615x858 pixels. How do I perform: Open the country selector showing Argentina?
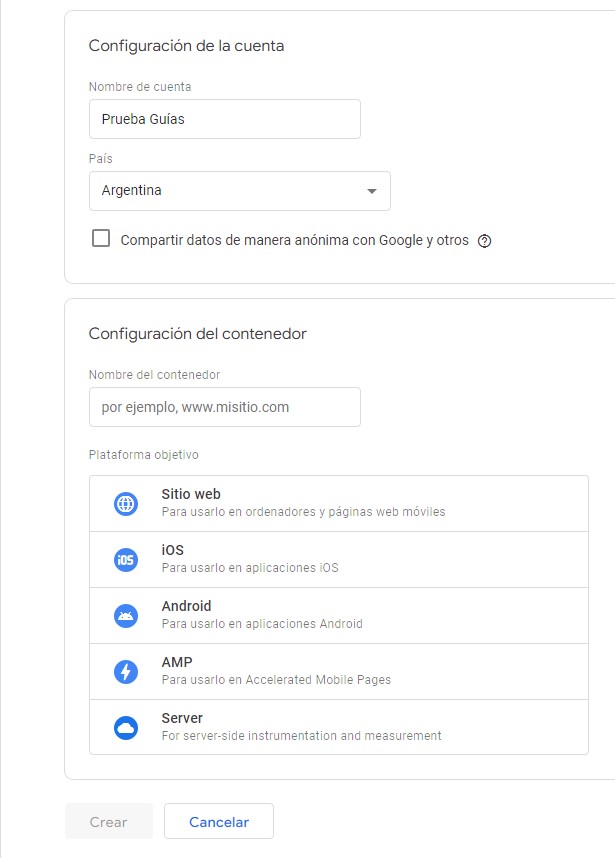[x=230, y=191]
